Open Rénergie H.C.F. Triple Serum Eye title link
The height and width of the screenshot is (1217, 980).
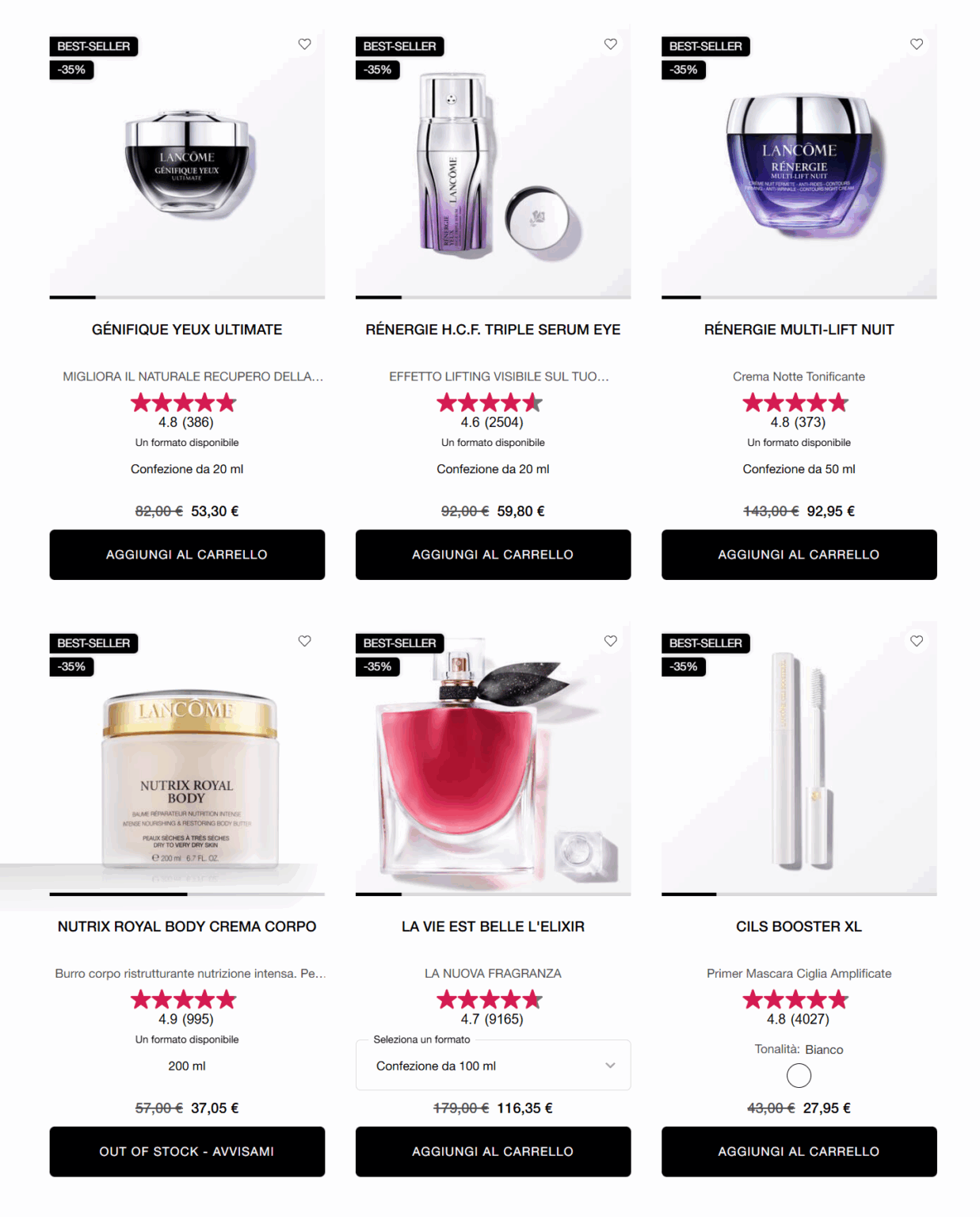click(493, 330)
